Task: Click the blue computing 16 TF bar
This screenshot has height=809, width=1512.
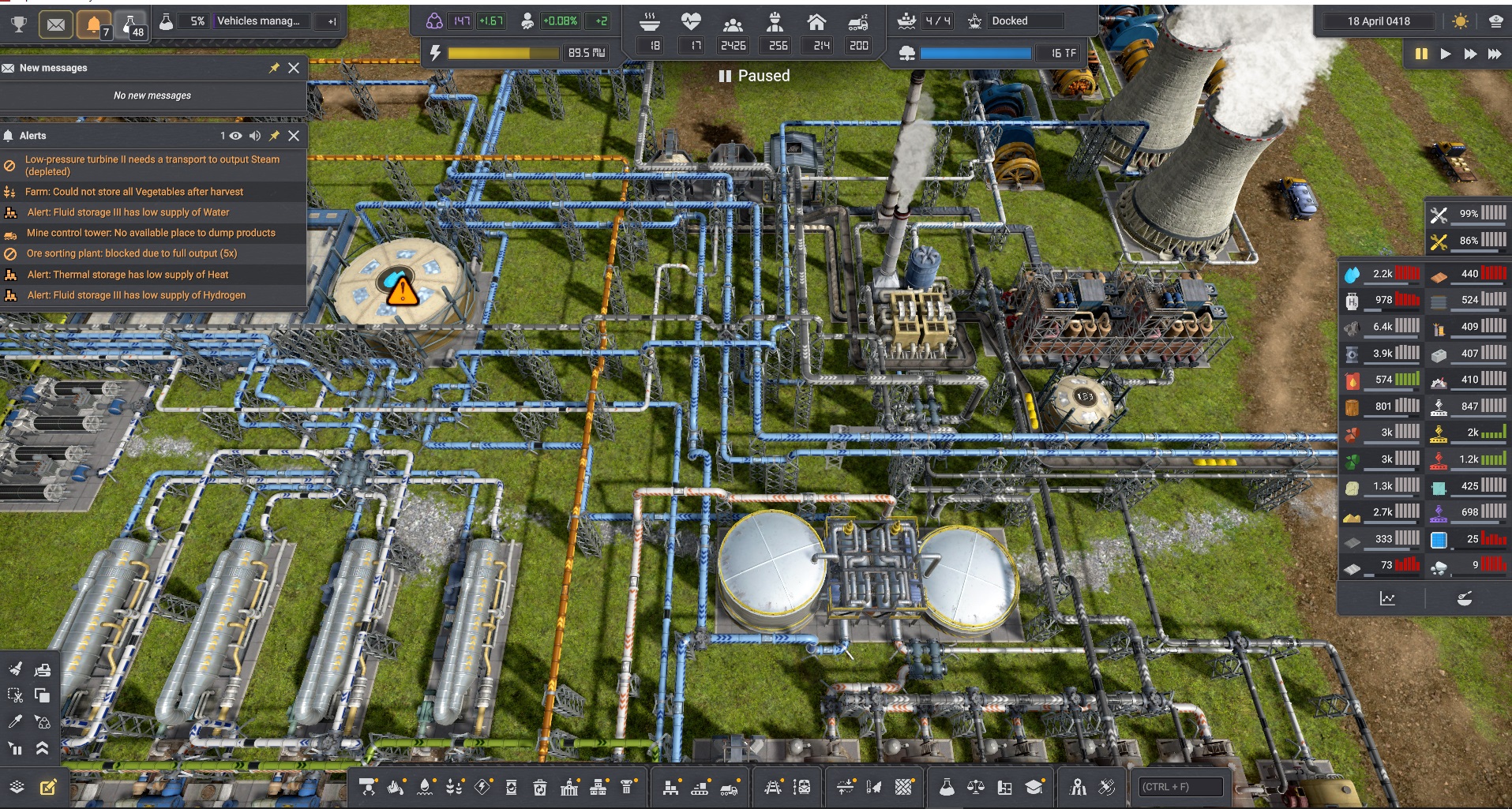Action: point(976,53)
